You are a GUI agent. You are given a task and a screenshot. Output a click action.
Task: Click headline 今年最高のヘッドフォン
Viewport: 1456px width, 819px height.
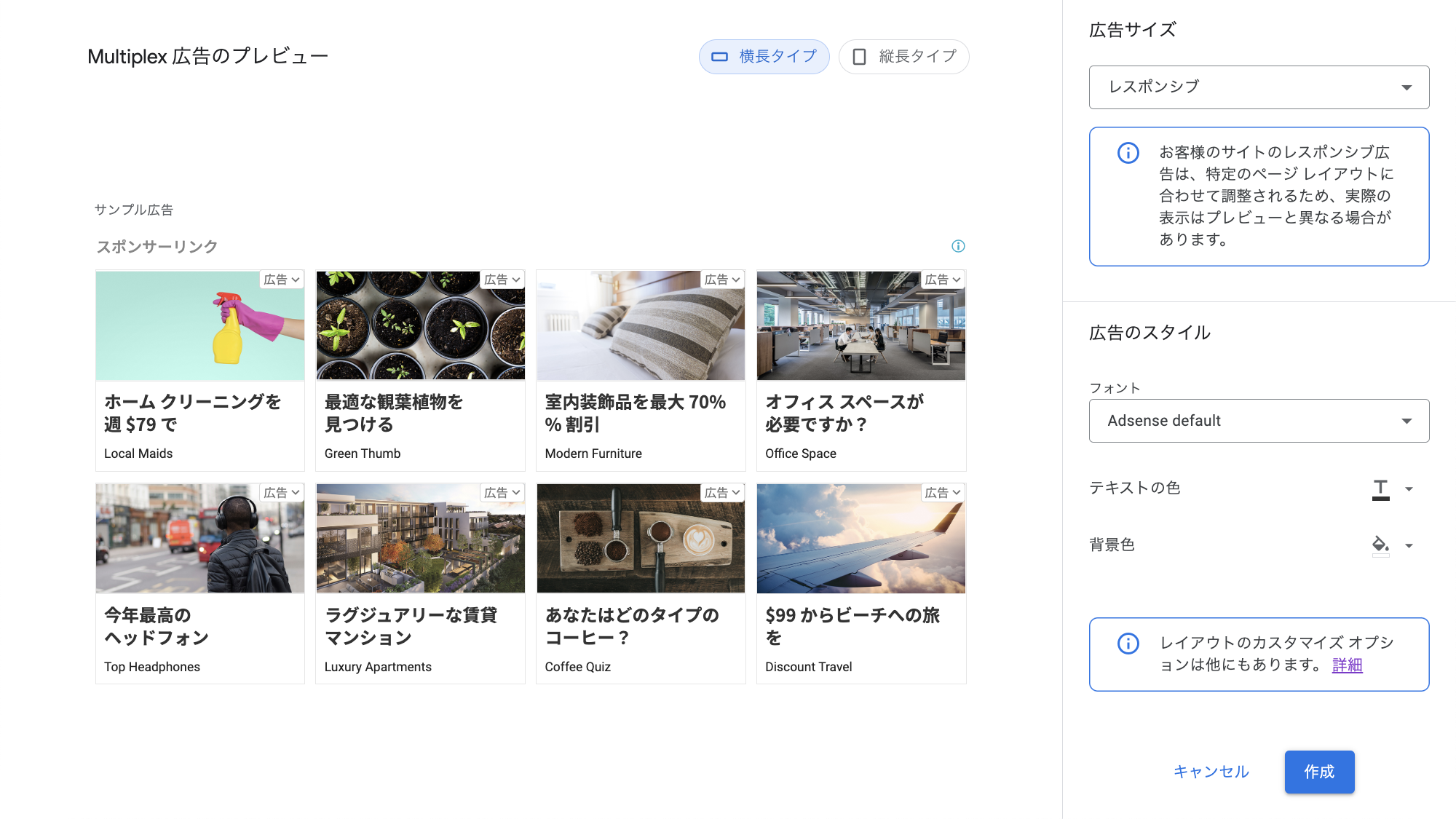pos(157,626)
